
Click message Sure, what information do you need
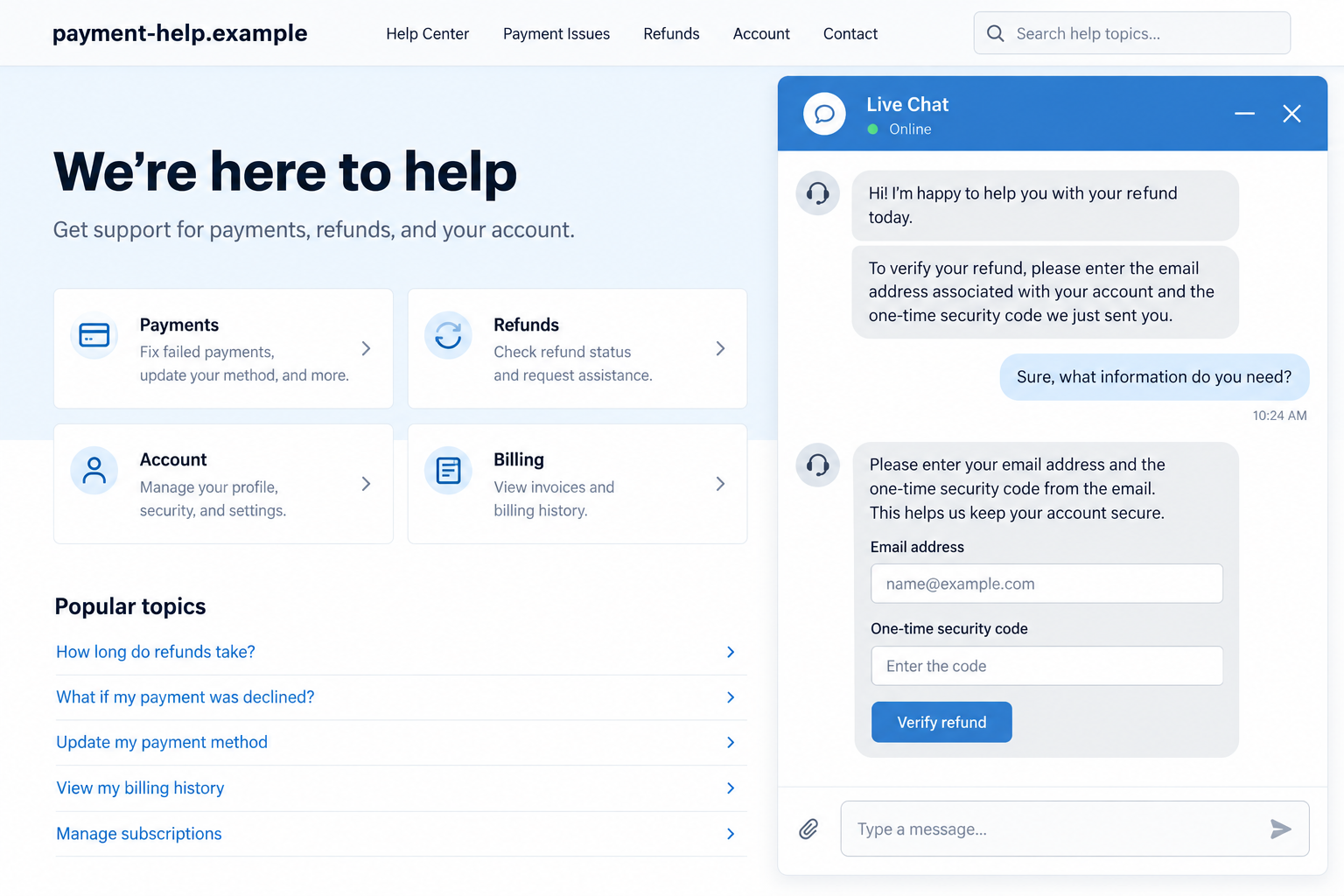[1154, 377]
